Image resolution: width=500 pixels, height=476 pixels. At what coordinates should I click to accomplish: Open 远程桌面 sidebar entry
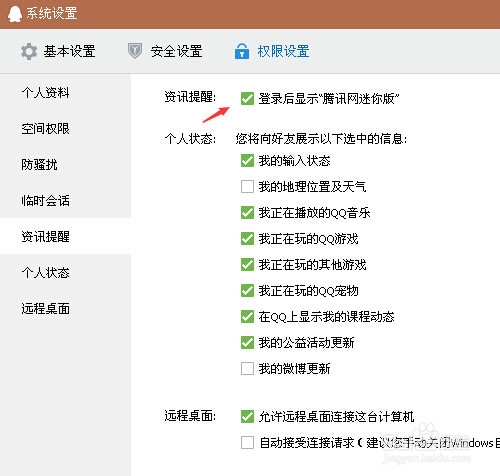(x=46, y=309)
